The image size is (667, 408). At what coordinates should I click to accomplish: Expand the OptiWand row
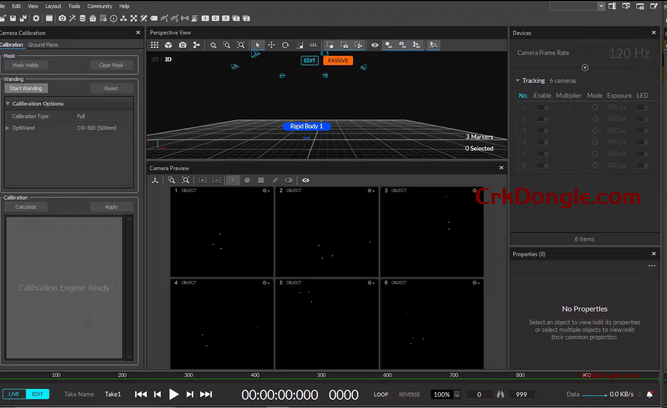point(8,127)
